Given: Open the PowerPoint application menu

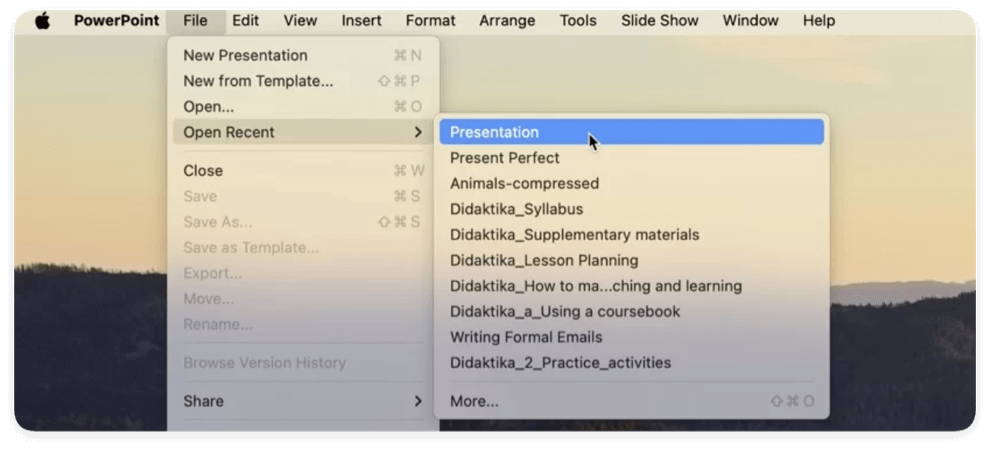Looking at the screenshot, I should click(x=116, y=21).
